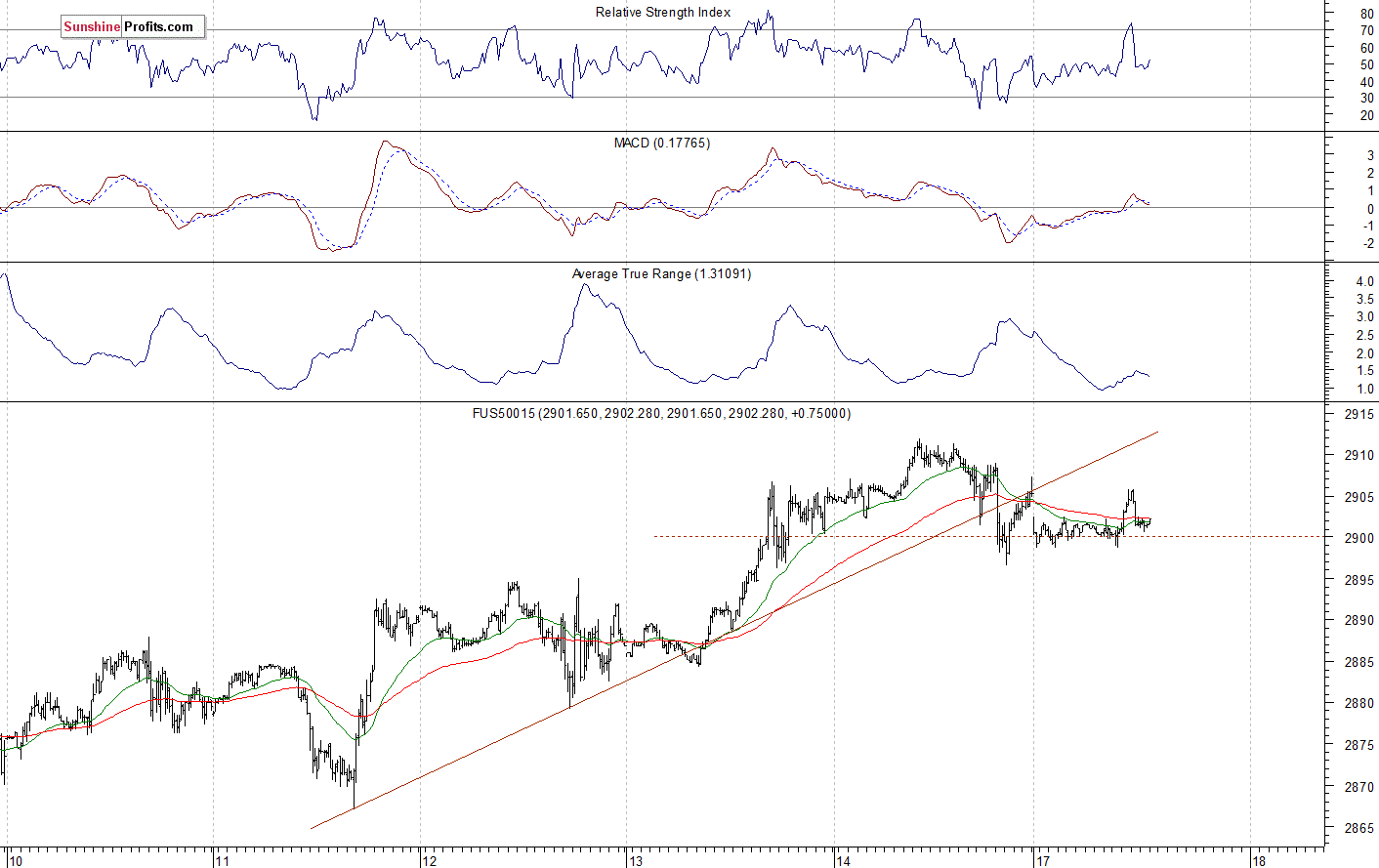
Task: Click date label 17 on time axis
Action: [x=1042, y=861]
